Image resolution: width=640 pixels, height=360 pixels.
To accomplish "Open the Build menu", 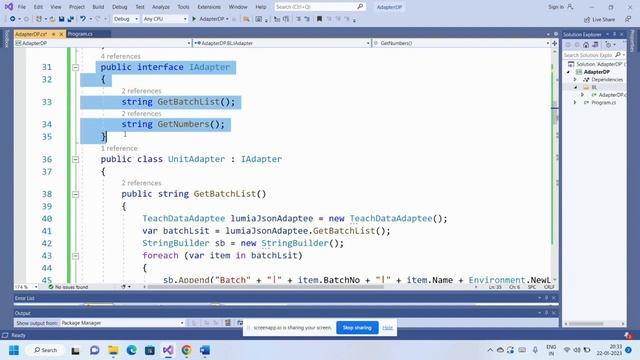I will tap(98, 7).
